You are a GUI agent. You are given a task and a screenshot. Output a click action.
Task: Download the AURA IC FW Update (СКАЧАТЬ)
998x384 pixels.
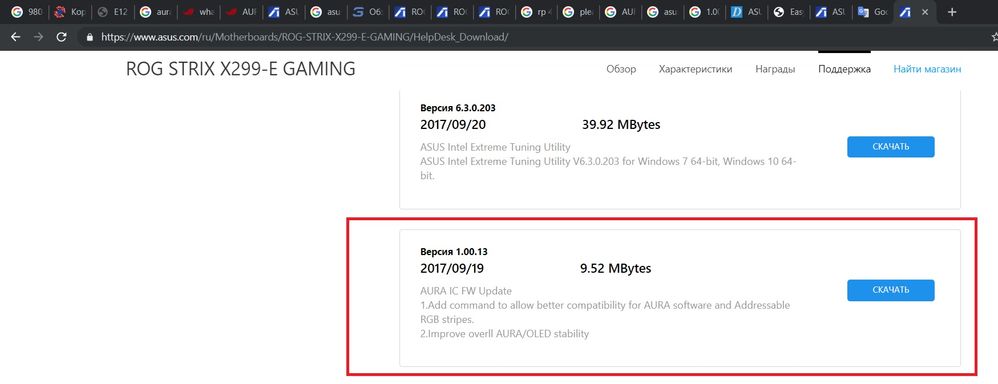tap(890, 290)
